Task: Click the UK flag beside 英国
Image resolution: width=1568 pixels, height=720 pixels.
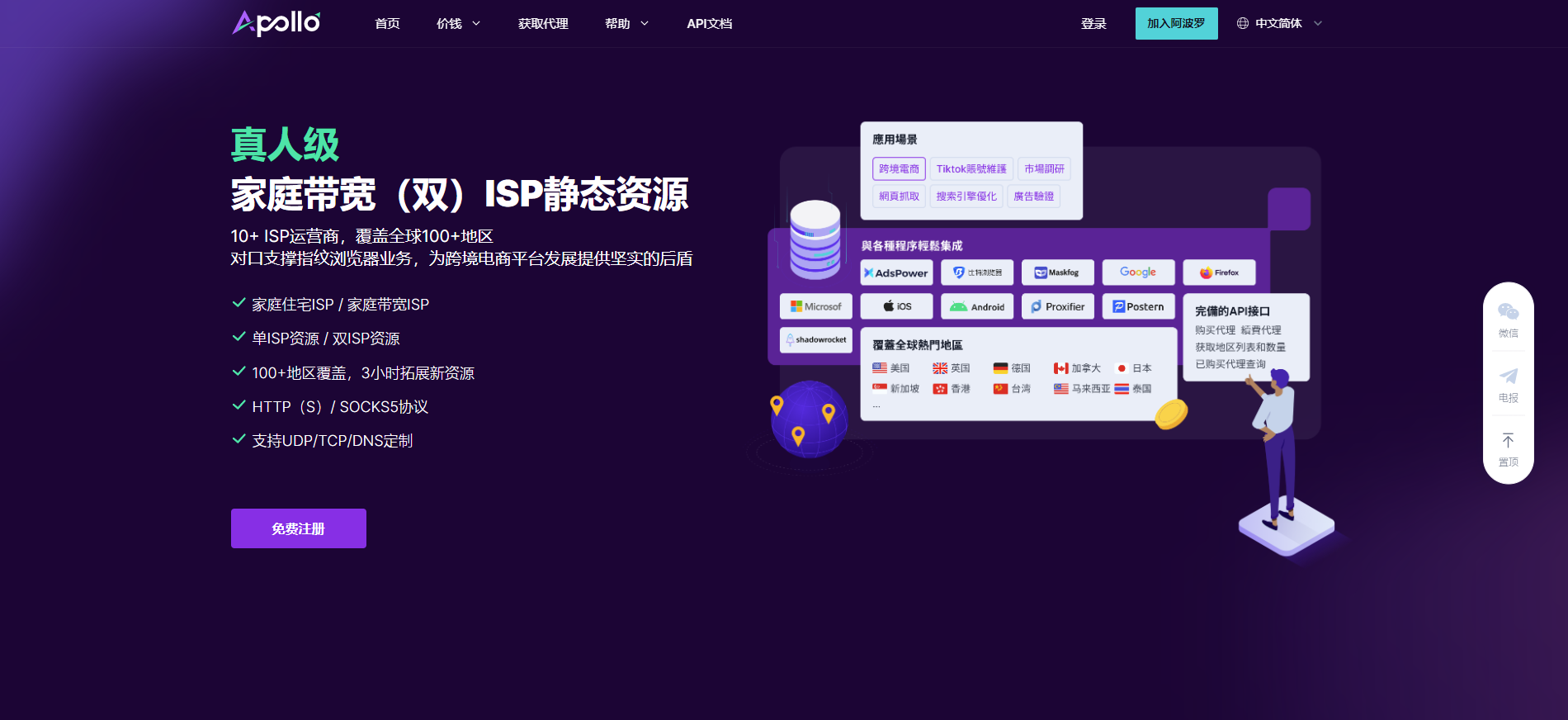Action: coord(940,368)
